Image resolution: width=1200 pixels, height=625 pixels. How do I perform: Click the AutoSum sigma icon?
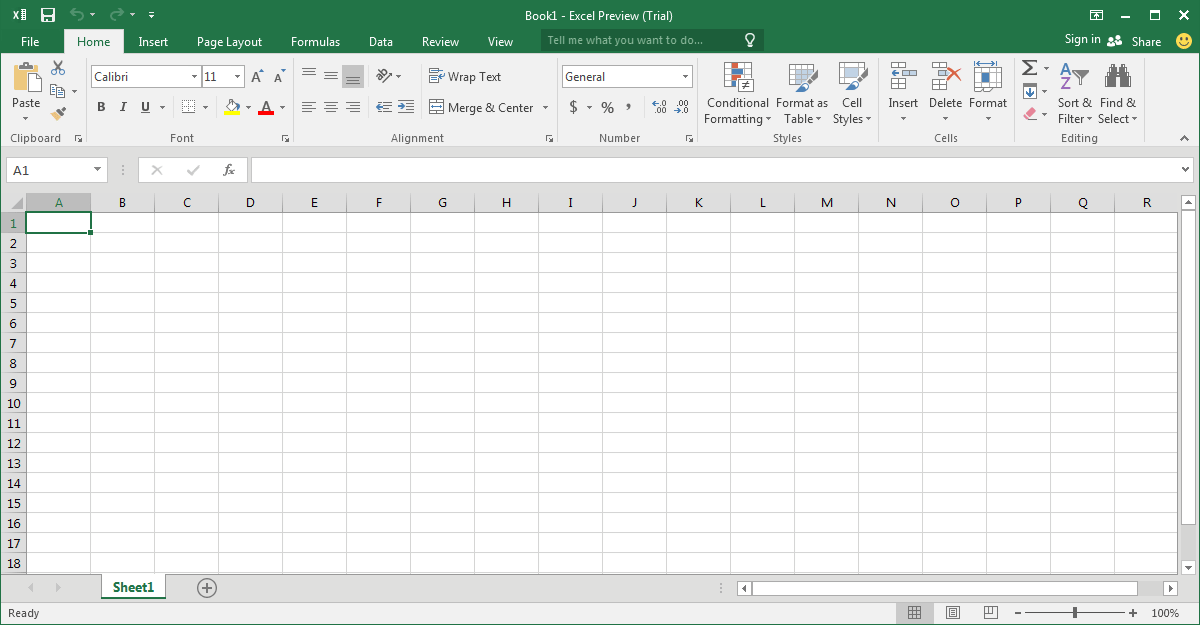click(1029, 68)
